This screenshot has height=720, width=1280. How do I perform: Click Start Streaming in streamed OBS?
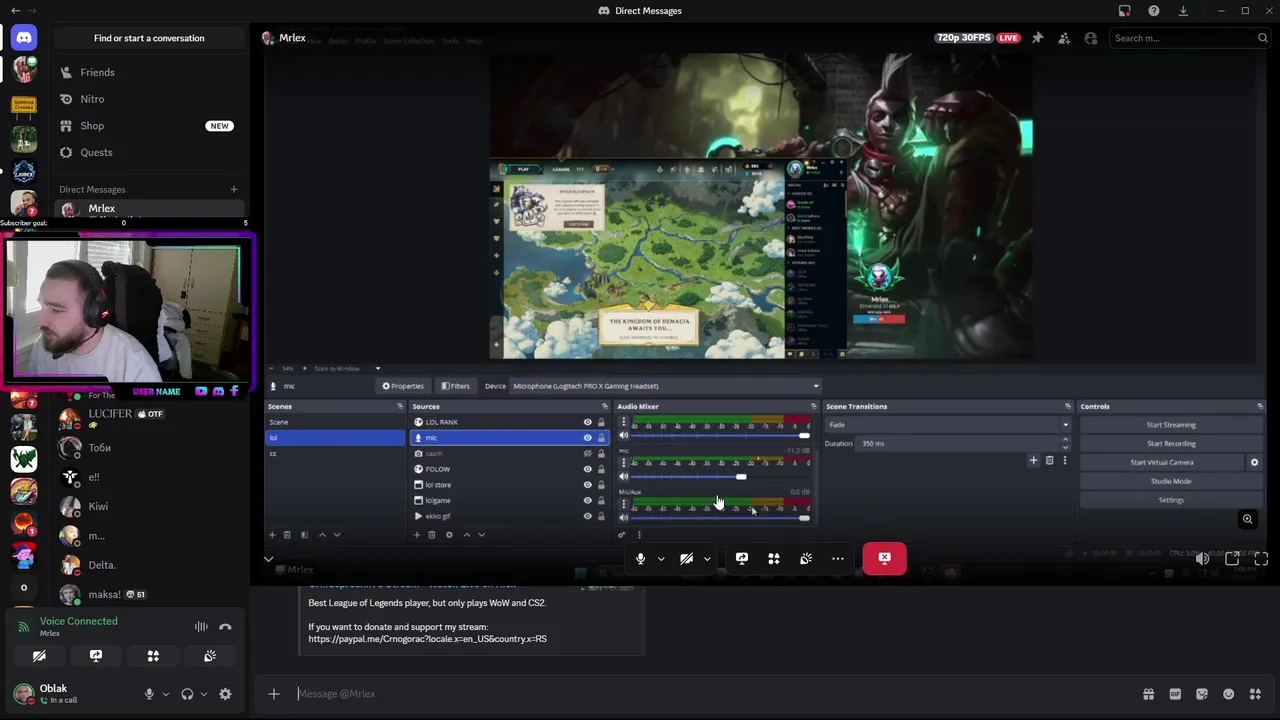pos(1171,425)
